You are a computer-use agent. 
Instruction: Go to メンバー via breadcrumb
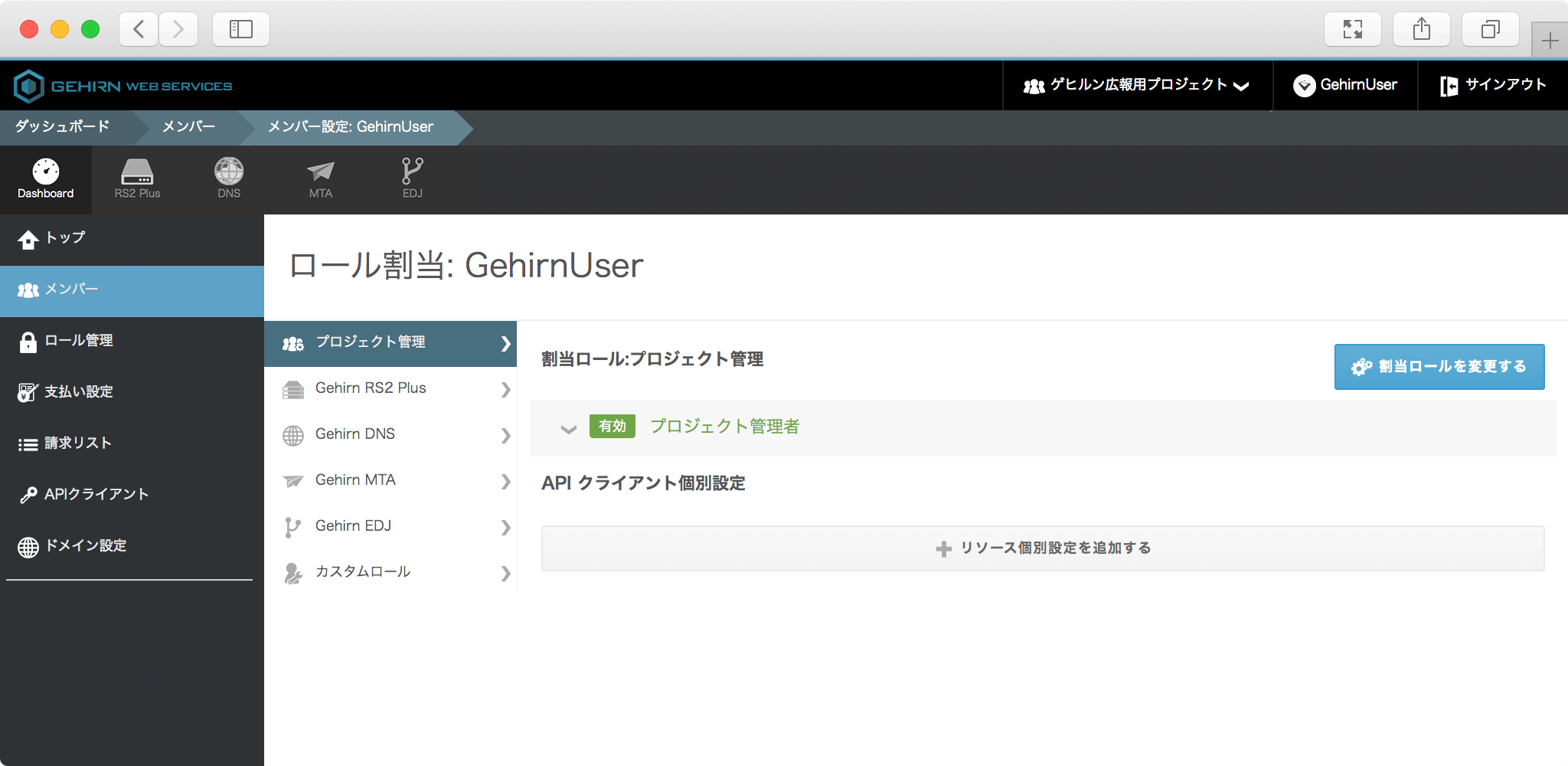(x=187, y=127)
